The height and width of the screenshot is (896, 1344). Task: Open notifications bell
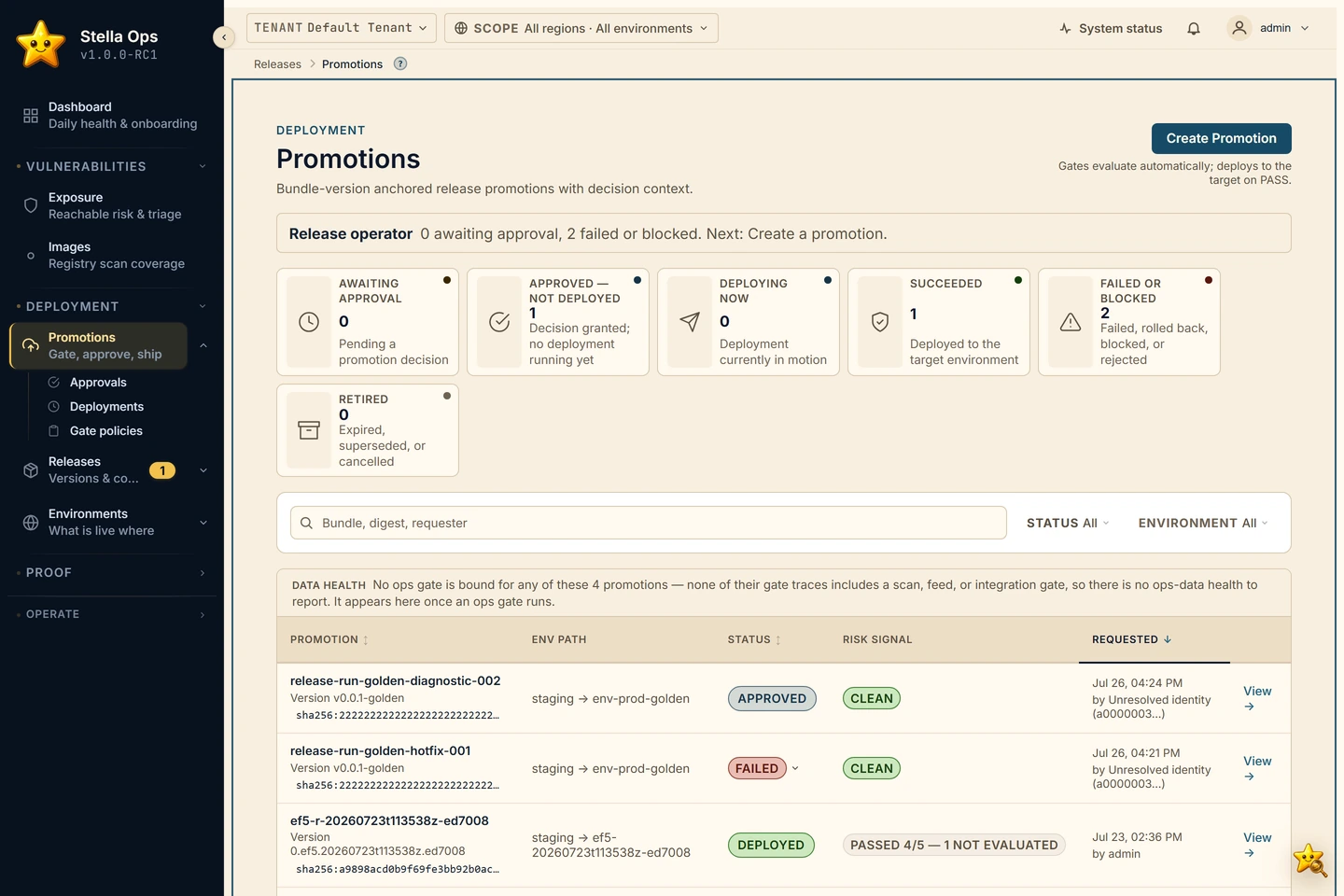pos(1194,28)
